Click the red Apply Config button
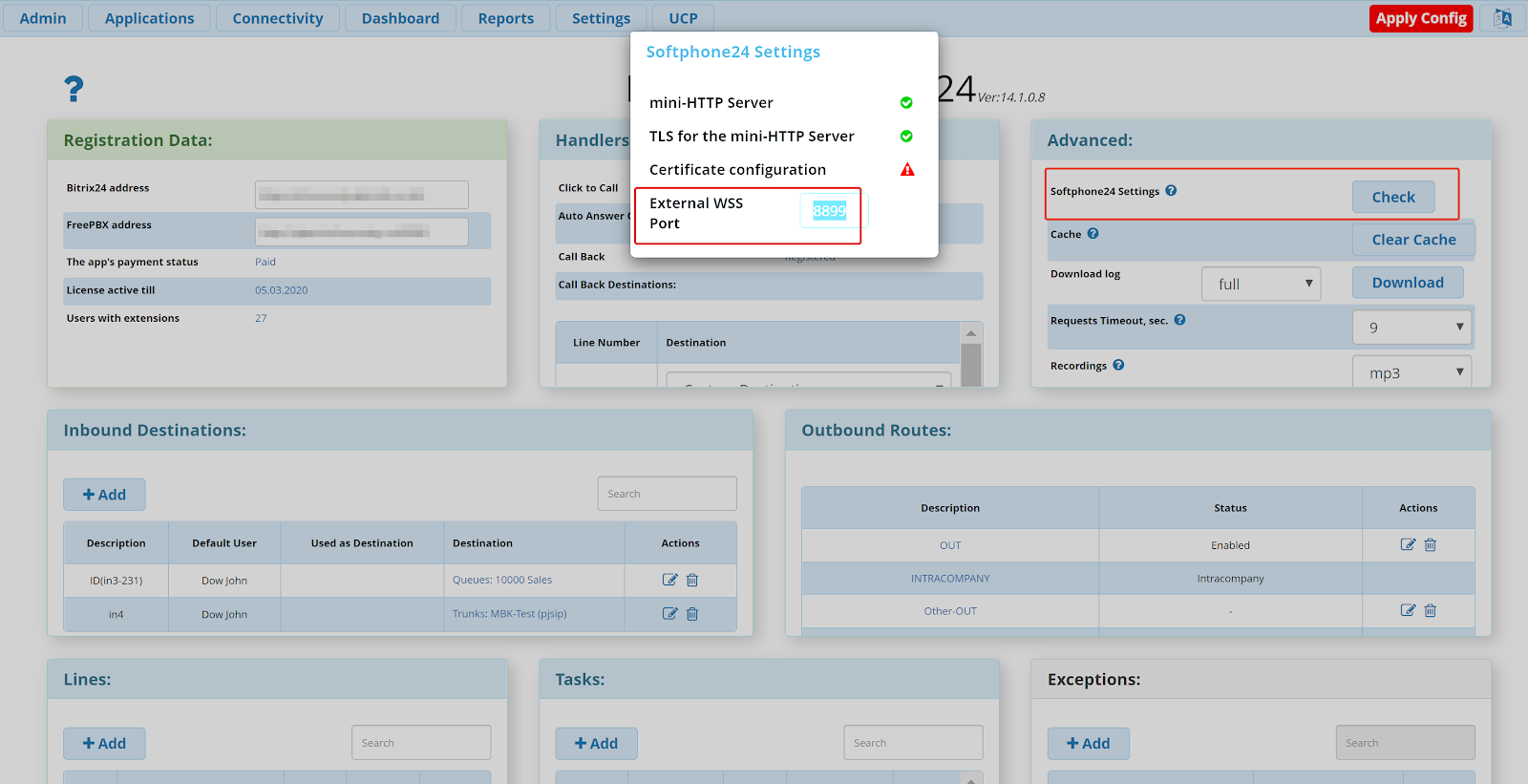 tap(1421, 18)
